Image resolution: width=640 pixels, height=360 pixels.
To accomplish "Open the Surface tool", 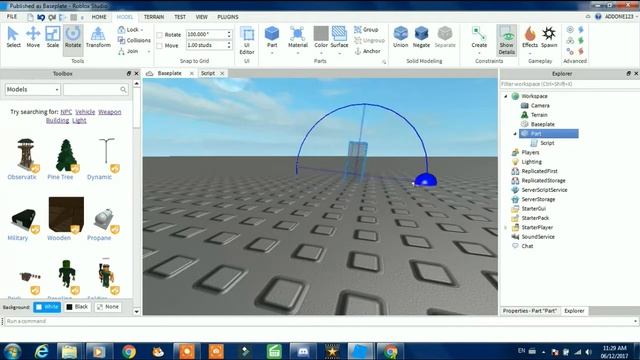I will click(x=339, y=37).
